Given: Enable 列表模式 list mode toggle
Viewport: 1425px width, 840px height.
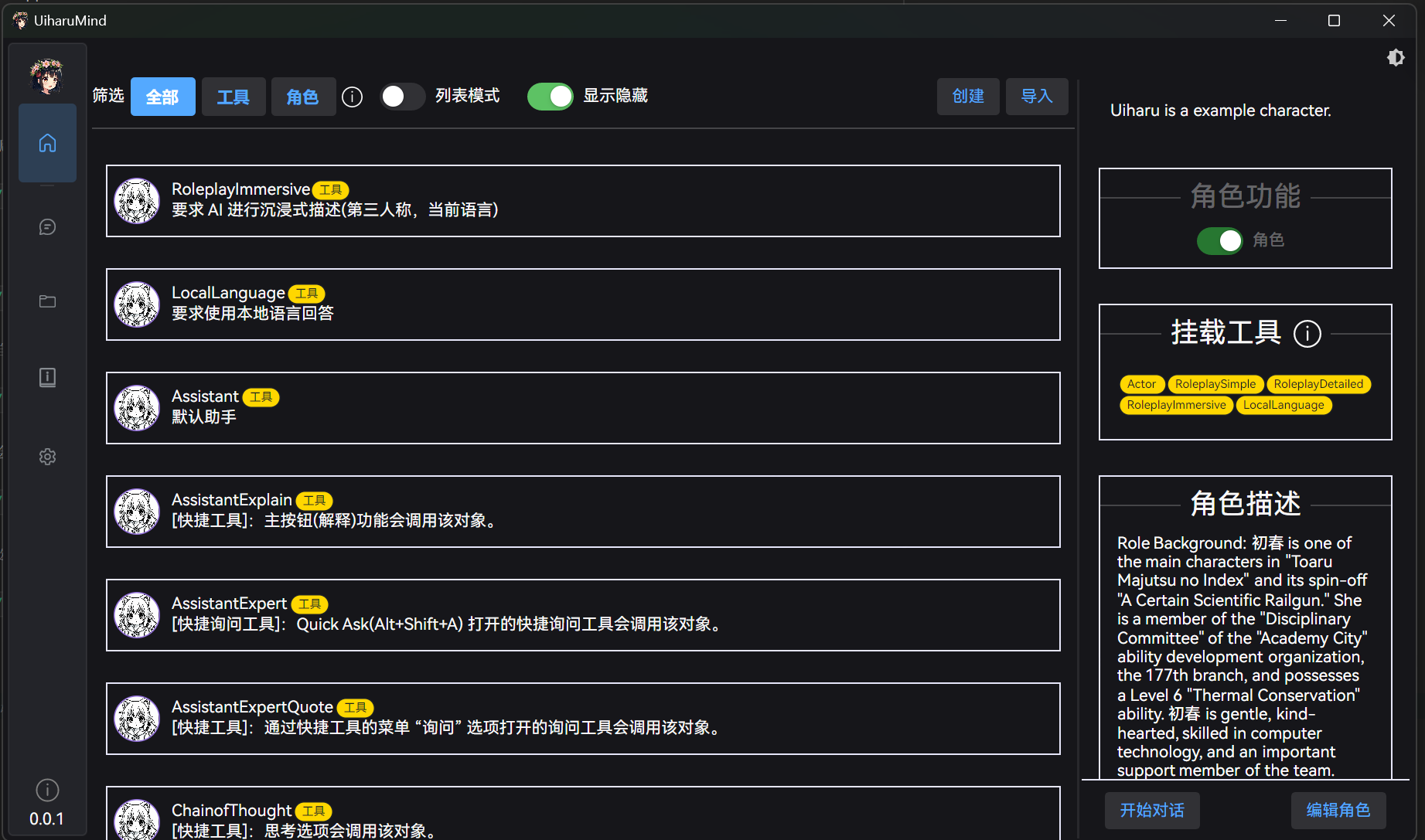Looking at the screenshot, I should click(x=402, y=97).
